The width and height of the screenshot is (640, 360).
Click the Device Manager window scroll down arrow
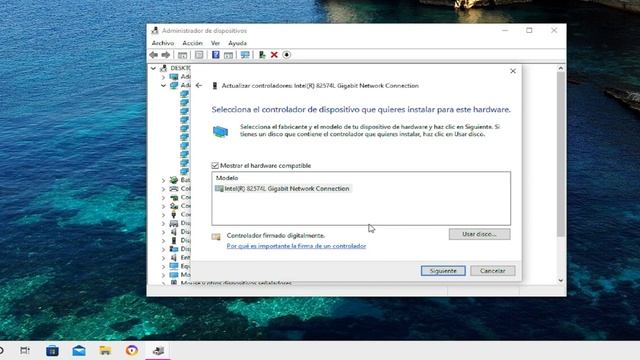560,280
